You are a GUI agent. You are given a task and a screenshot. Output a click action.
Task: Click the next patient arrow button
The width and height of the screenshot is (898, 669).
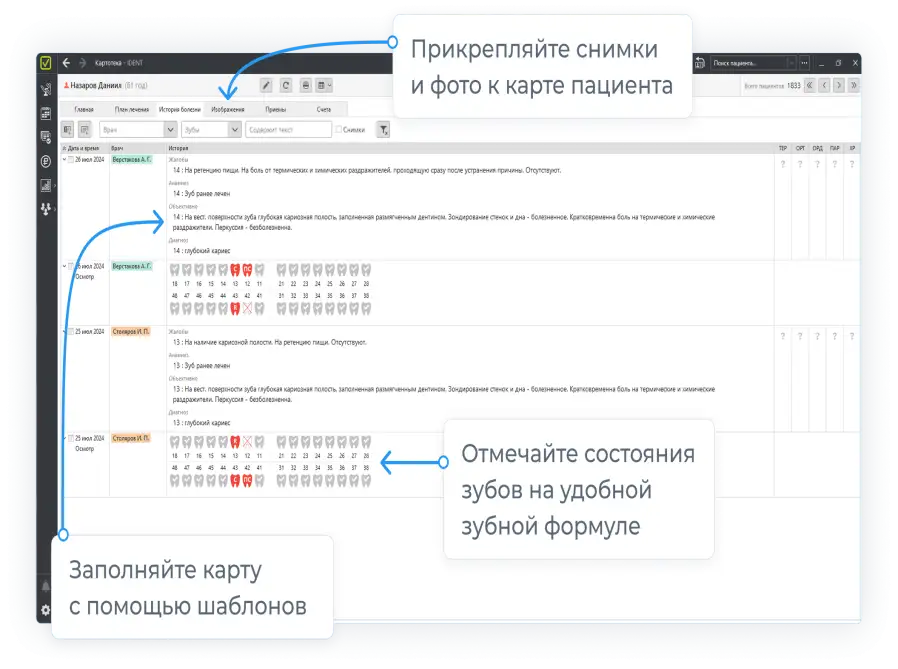(837, 86)
